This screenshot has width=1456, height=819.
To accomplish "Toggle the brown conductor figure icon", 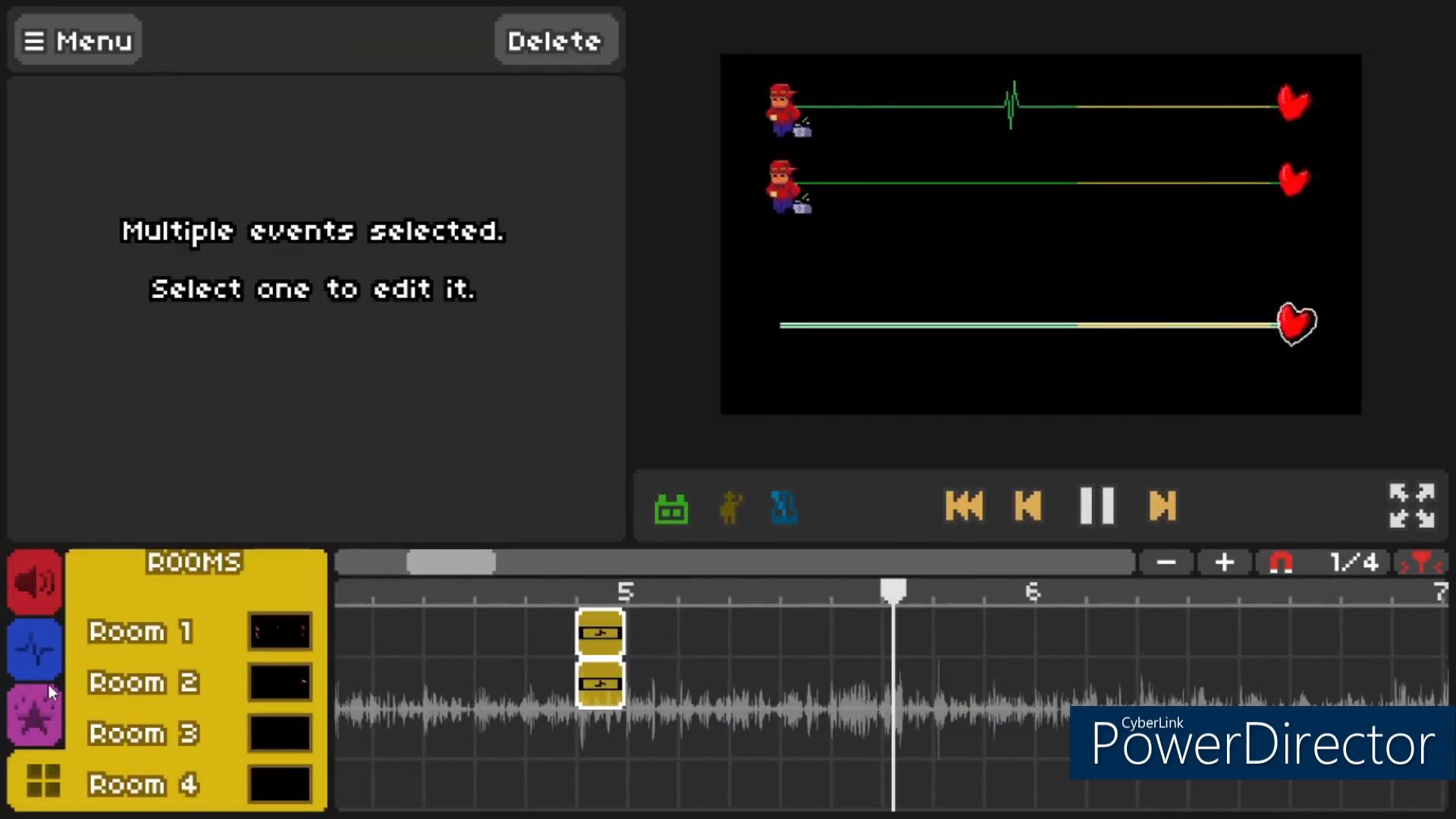I will click(x=730, y=508).
